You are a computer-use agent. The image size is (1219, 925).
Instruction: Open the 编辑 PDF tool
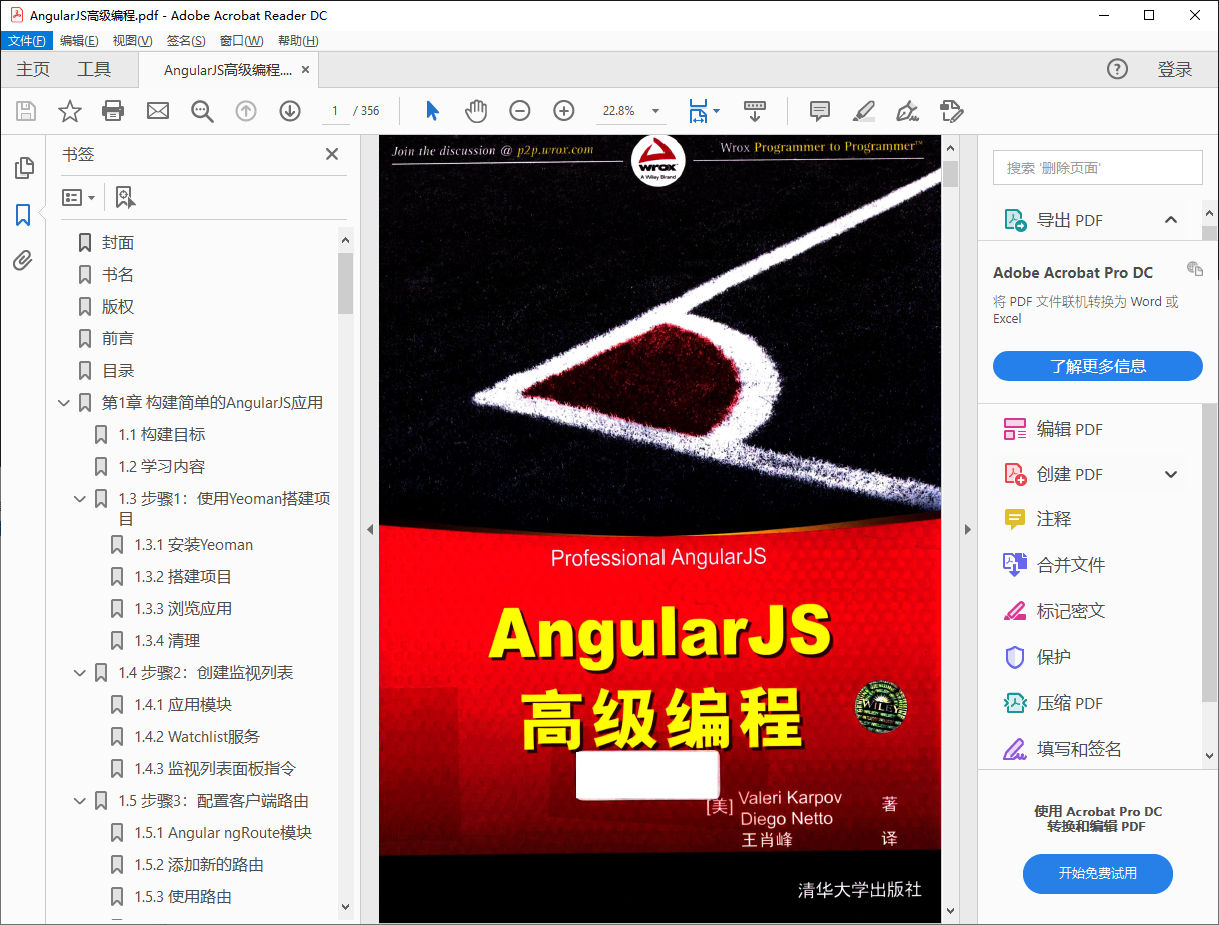pyautogui.click(x=1069, y=429)
